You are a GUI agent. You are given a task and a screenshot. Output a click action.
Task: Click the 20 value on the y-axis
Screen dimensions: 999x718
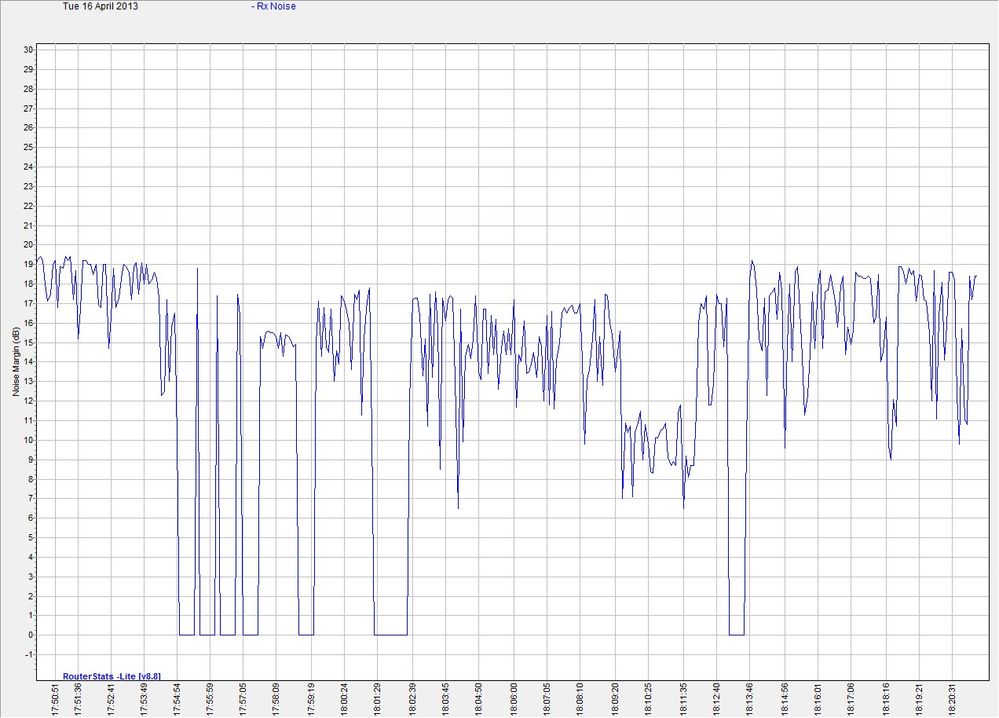click(x=28, y=245)
